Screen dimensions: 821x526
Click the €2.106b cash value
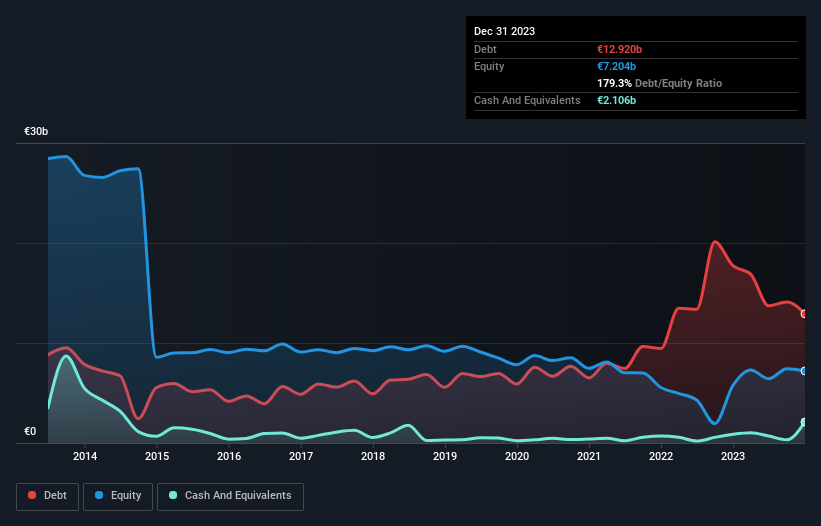[x=616, y=100]
